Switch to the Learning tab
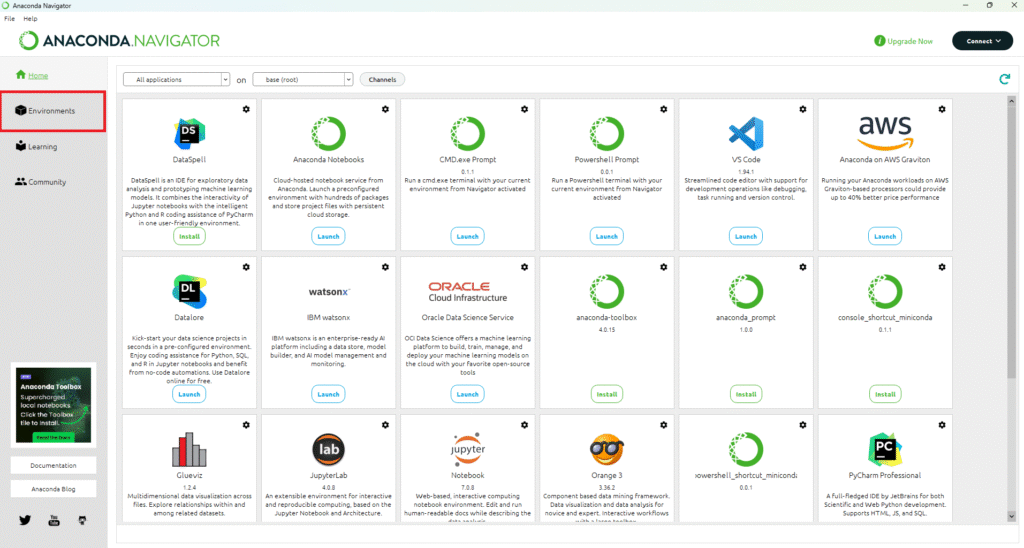This screenshot has width=1024, height=548. (37, 146)
